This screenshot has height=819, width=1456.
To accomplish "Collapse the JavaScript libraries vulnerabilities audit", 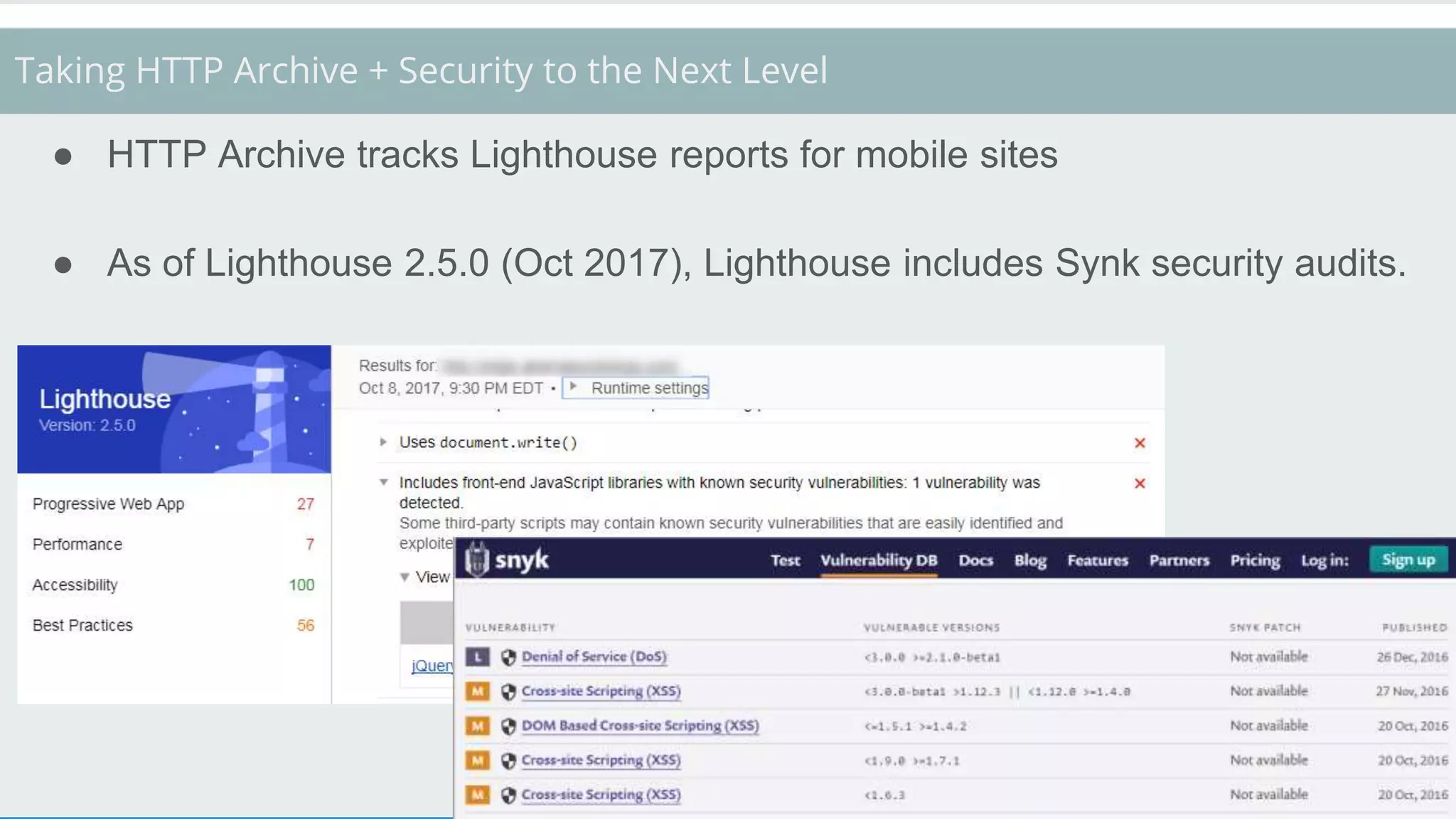I will pos(384,482).
